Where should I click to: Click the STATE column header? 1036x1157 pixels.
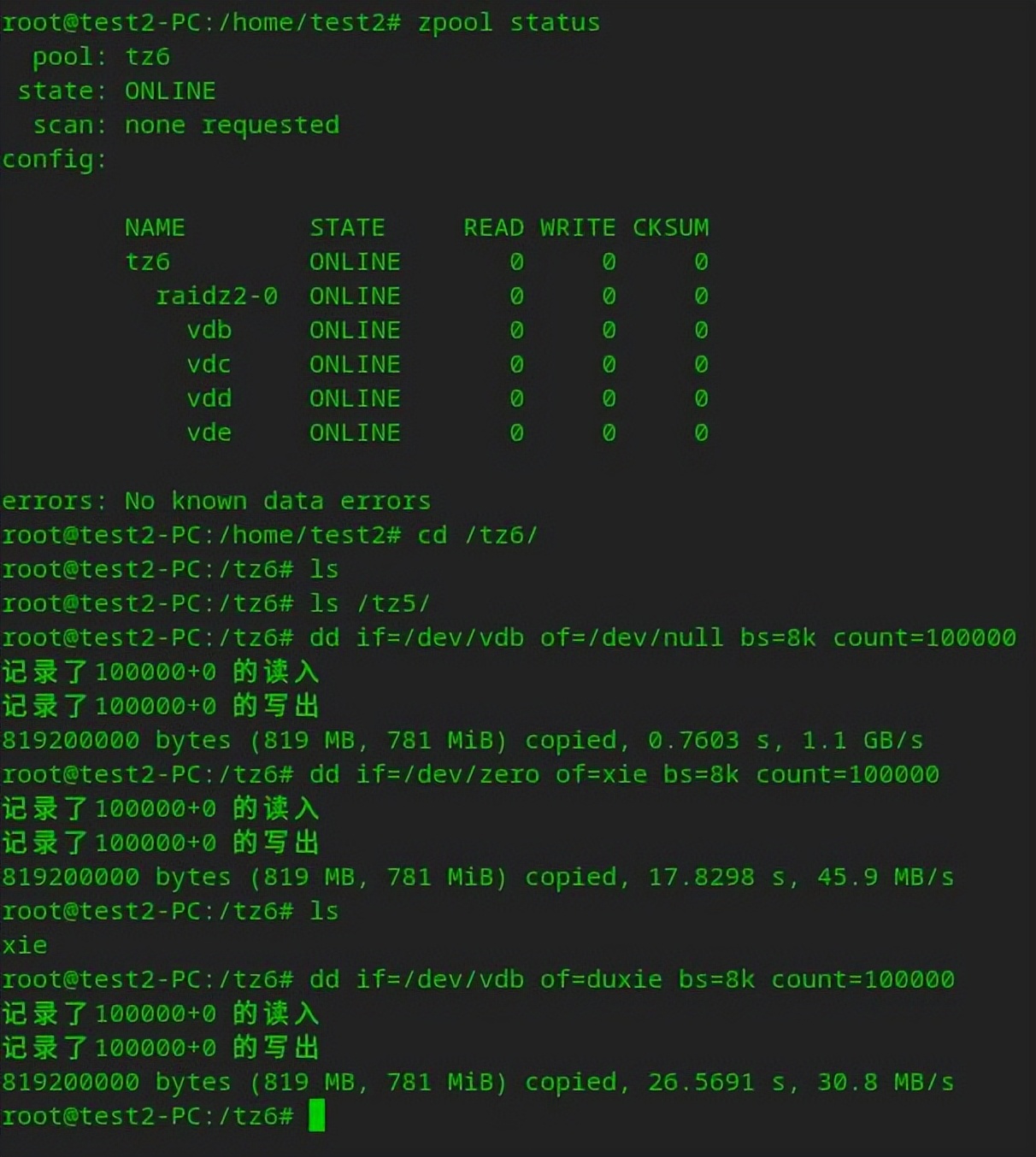pyautogui.click(x=347, y=227)
